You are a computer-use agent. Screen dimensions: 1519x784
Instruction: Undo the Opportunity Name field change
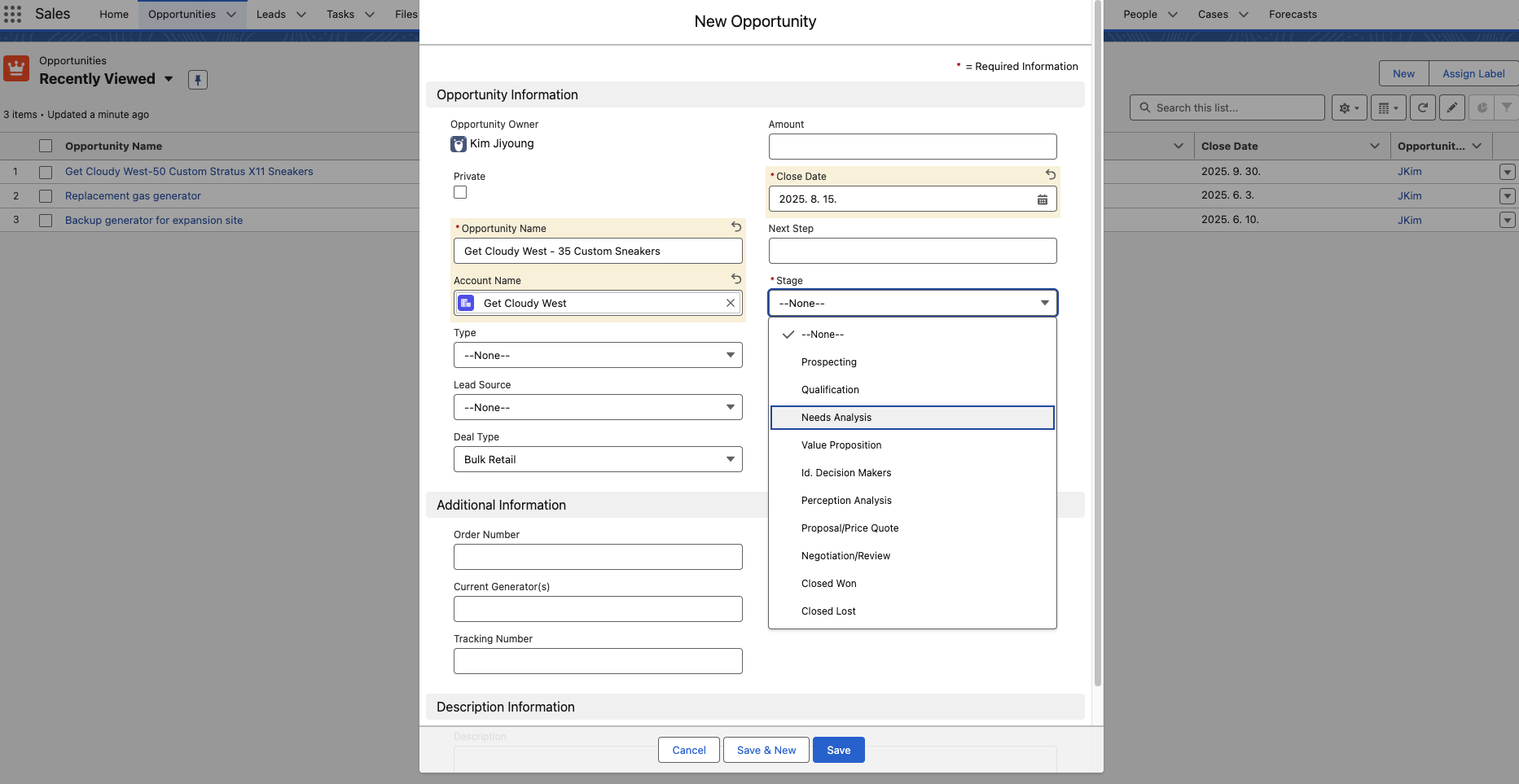(736, 226)
